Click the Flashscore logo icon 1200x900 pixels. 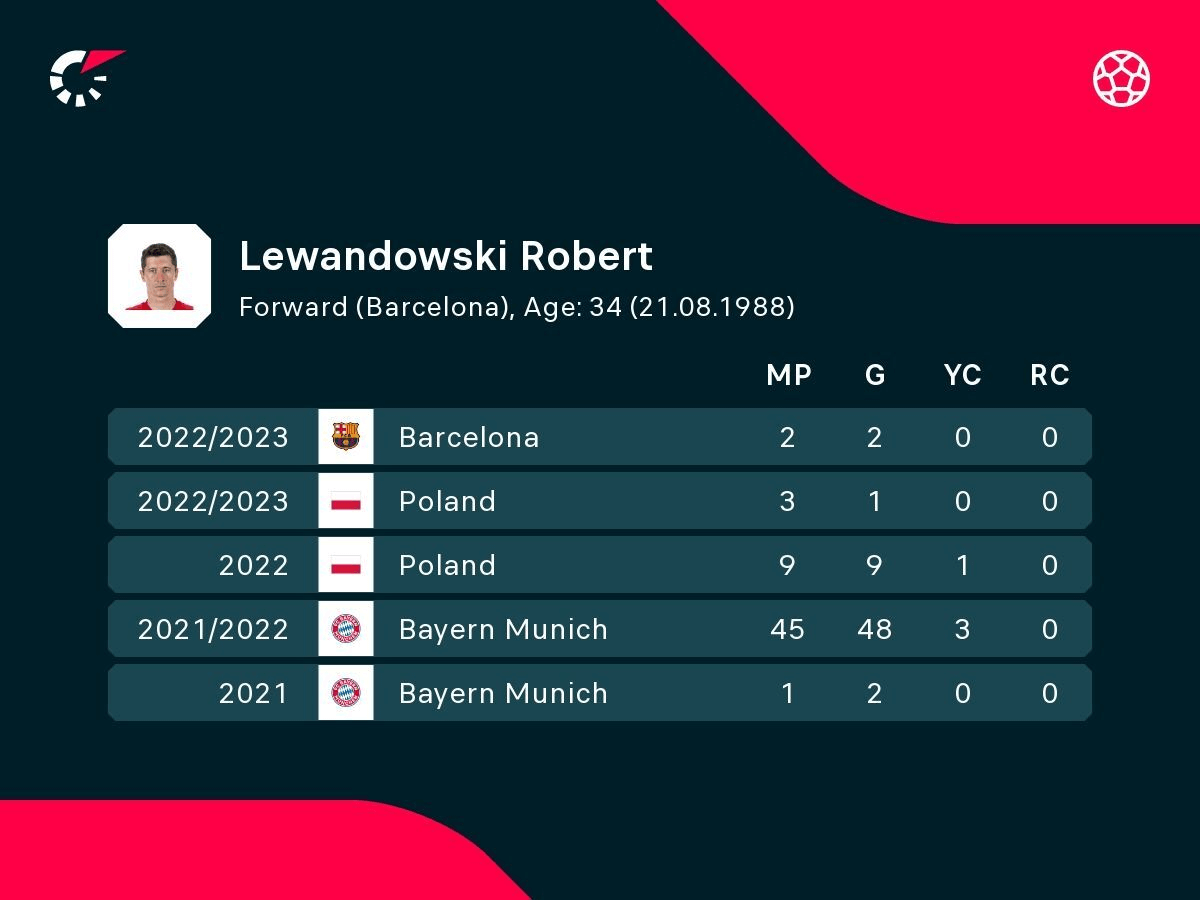coord(86,77)
